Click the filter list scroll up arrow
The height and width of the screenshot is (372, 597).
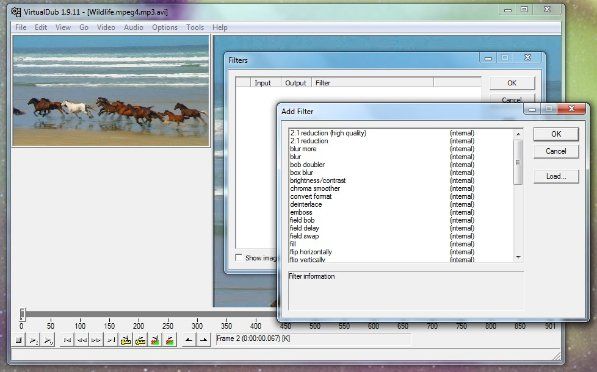pyautogui.click(x=518, y=134)
